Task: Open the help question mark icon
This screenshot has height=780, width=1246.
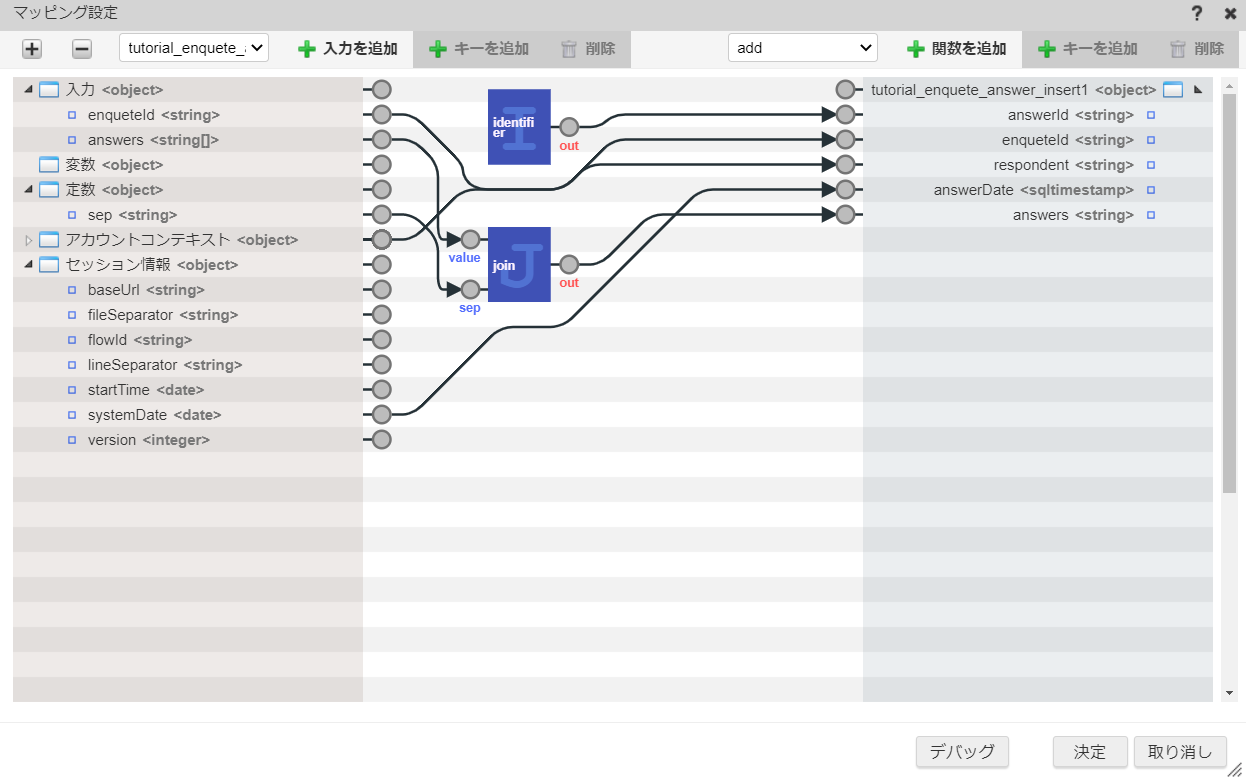Action: [1197, 14]
